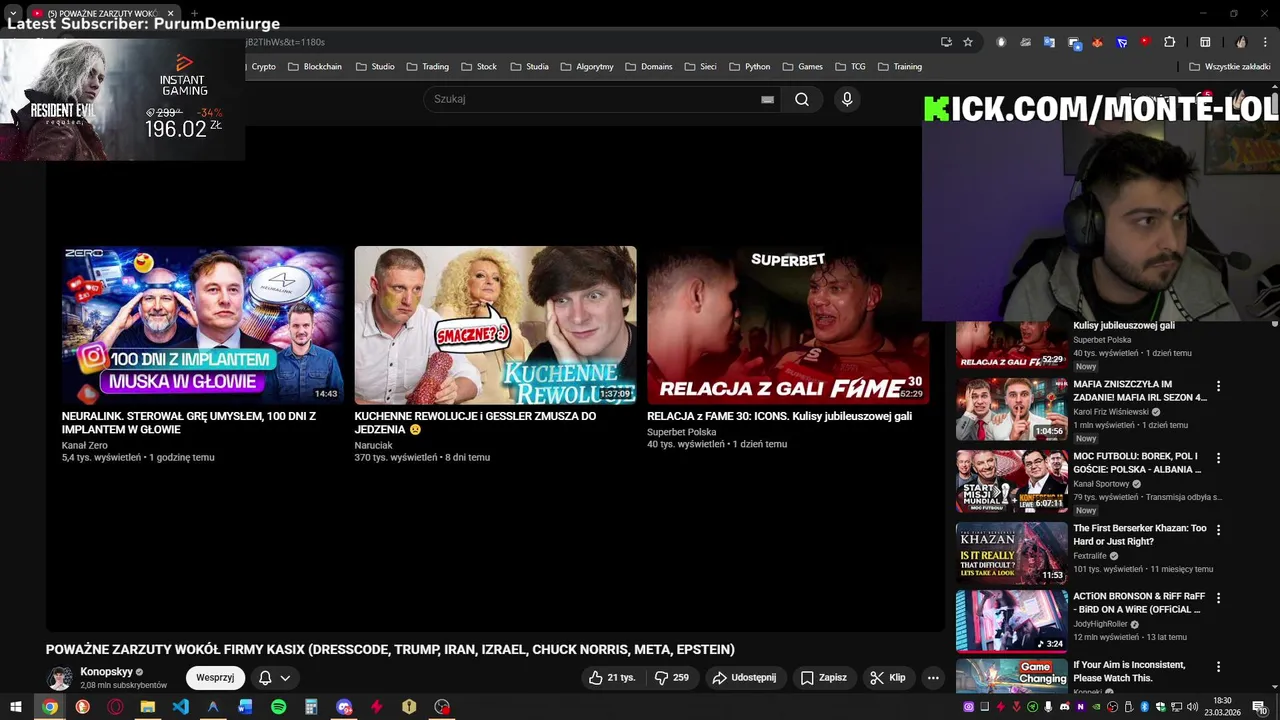Save video with Zapisz button
This screenshot has height=720, width=1280.
(x=823, y=677)
